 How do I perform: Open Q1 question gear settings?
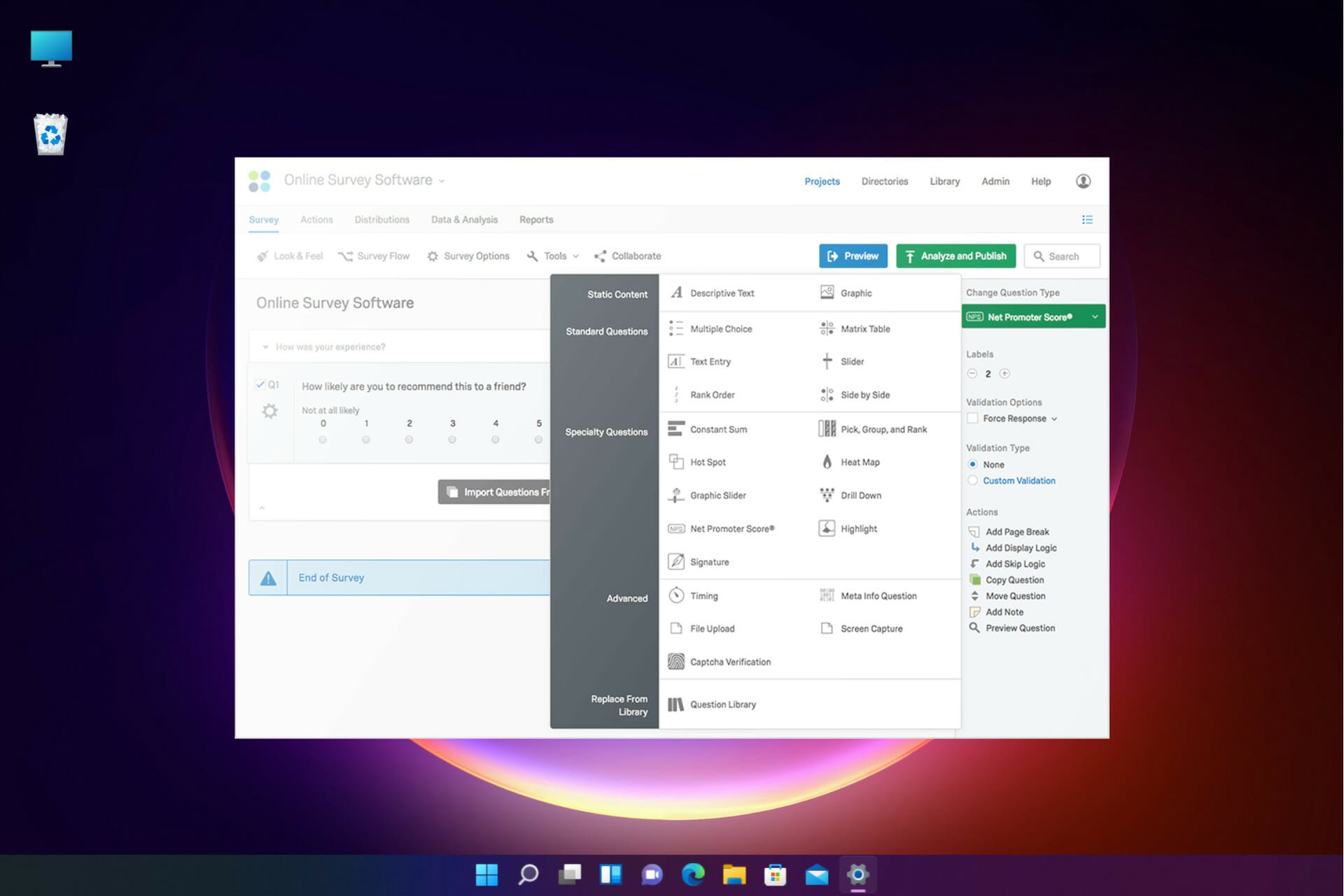click(x=269, y=411)
